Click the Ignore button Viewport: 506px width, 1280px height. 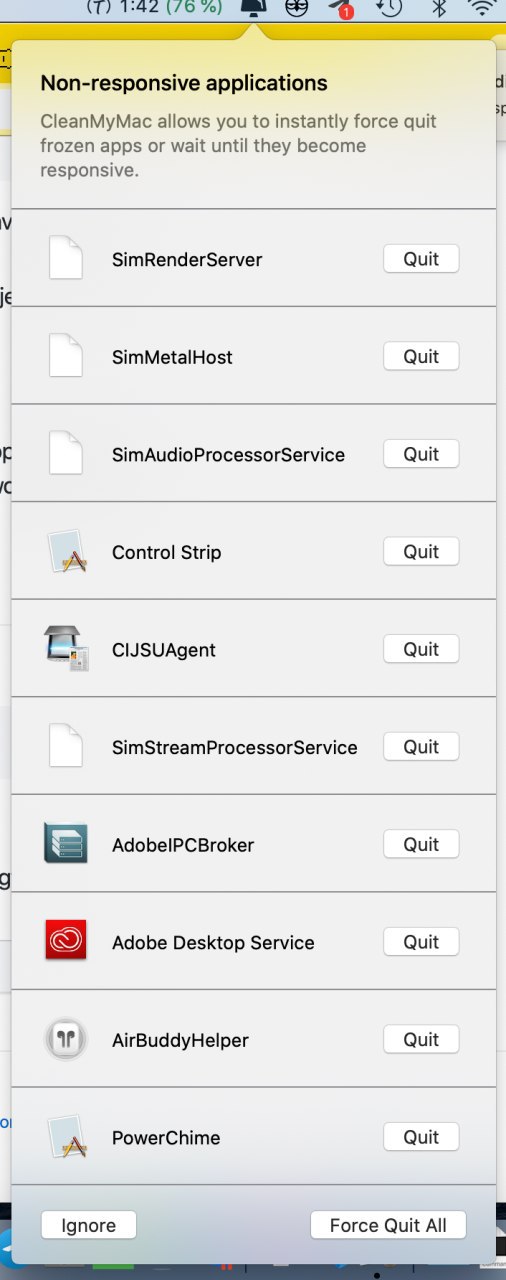point(89,1225)
